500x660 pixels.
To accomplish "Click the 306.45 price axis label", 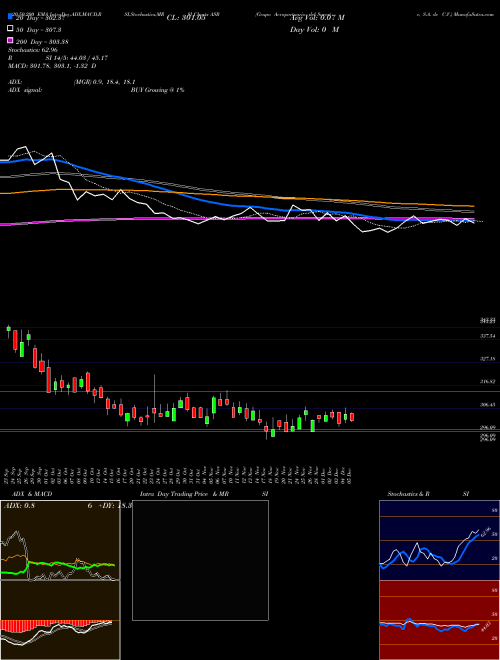I will click(488, 405).
